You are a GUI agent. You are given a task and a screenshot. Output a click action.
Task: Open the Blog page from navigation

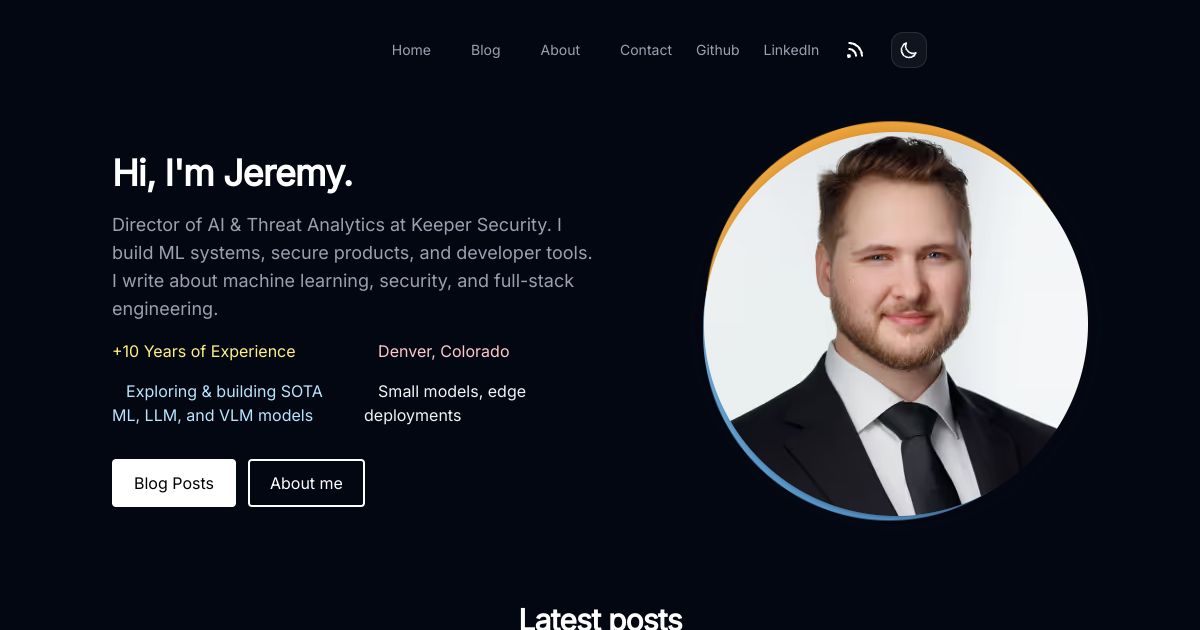coord(486,50)
